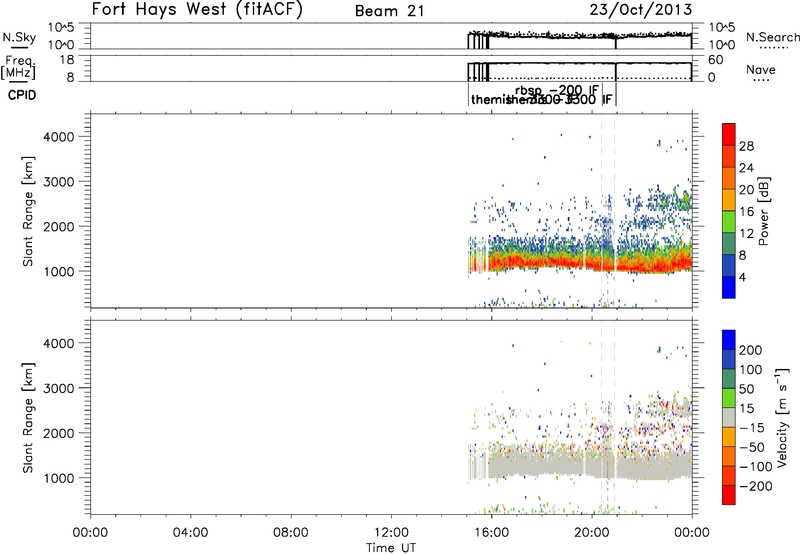
Task: Pick the red top segment of the Power colorbar
Action: coord(729,135)
